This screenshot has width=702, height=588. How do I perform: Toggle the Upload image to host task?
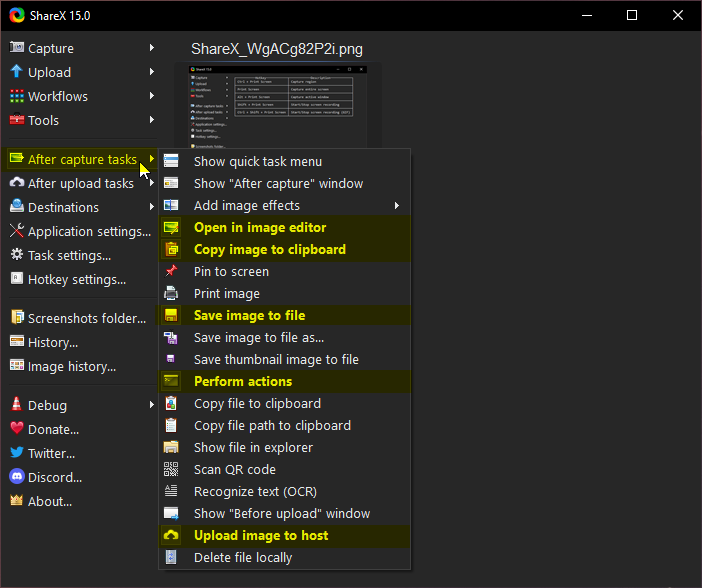tap(260, 535)
